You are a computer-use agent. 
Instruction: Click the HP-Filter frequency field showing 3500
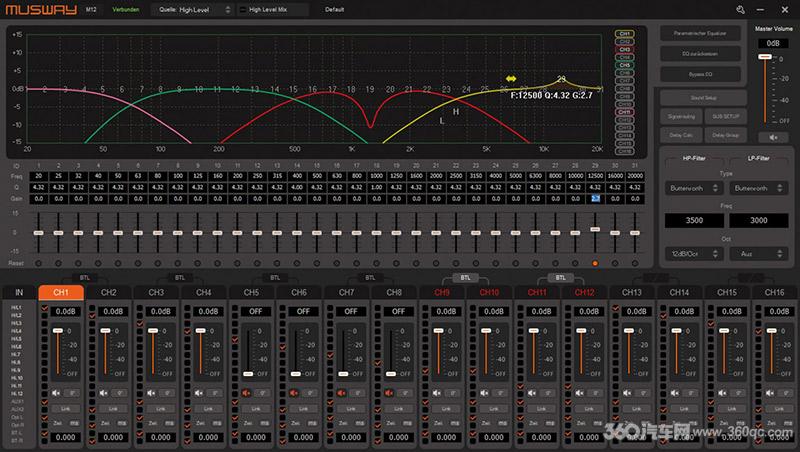[x=694, y=220]
